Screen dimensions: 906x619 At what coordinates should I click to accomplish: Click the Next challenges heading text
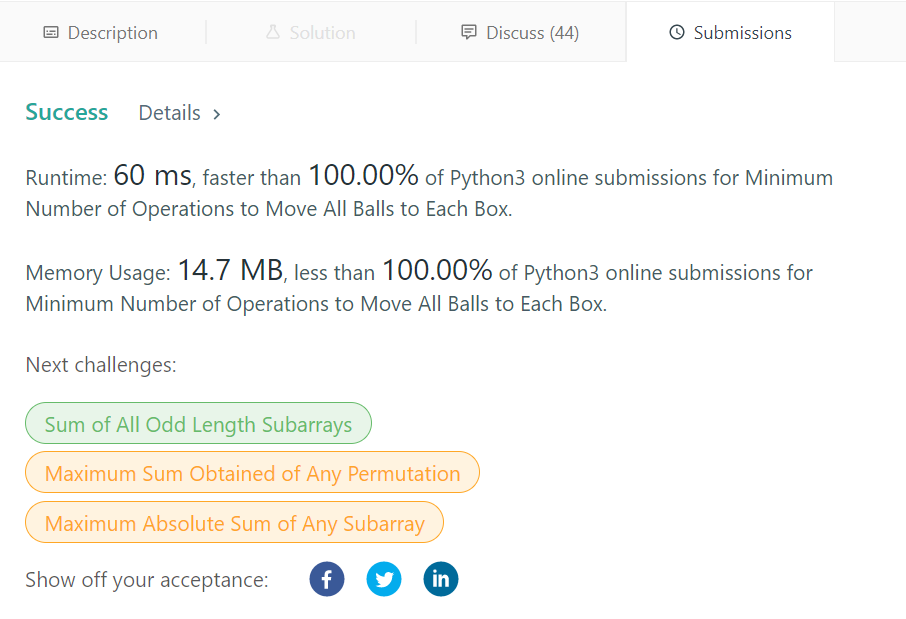tap(101, 365)
